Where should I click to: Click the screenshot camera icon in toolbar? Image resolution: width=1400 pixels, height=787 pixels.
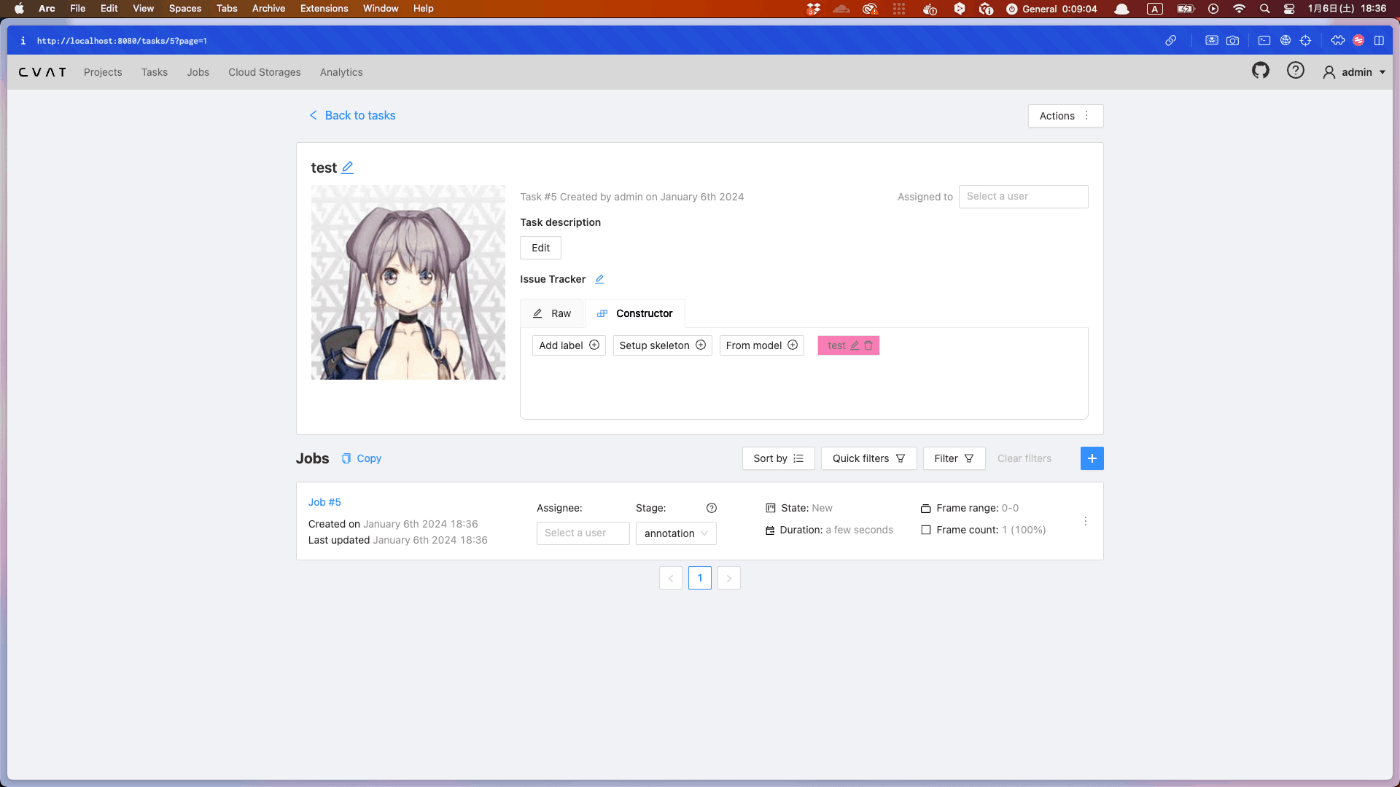tap(1233, 41)
